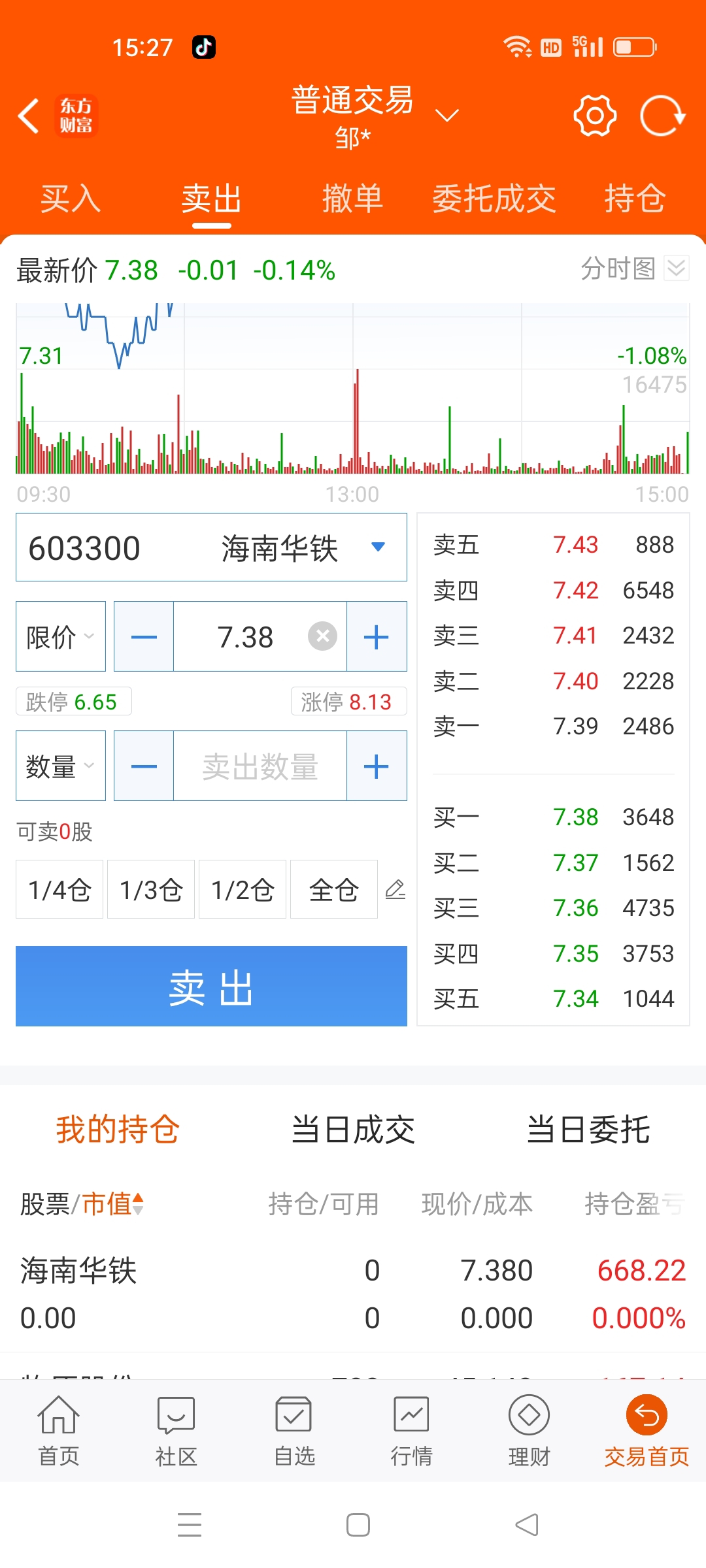
Task: Sort holdings by 市值 arrow
Action: point(138,1203)
